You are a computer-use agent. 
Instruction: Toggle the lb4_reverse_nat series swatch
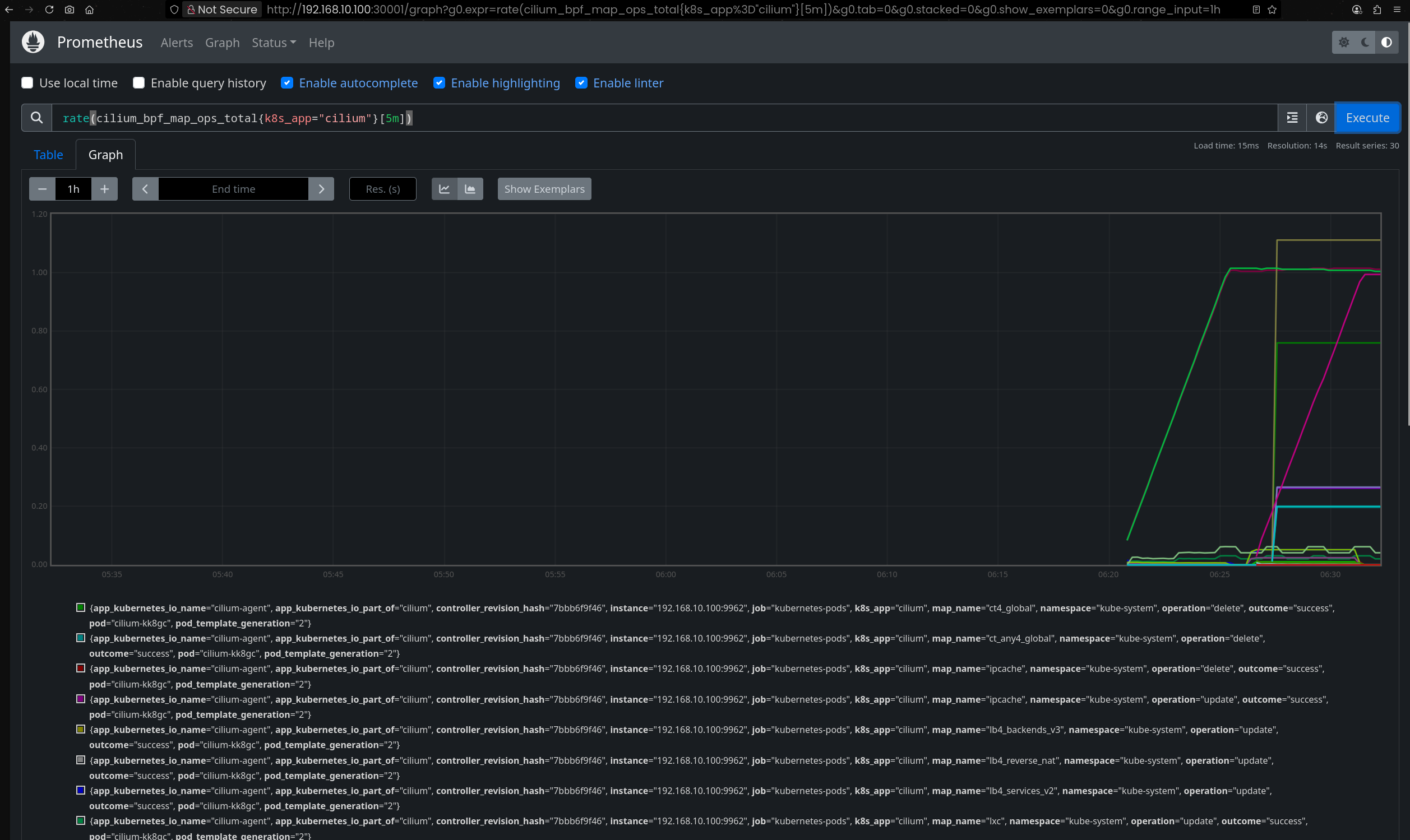(81, 760)
